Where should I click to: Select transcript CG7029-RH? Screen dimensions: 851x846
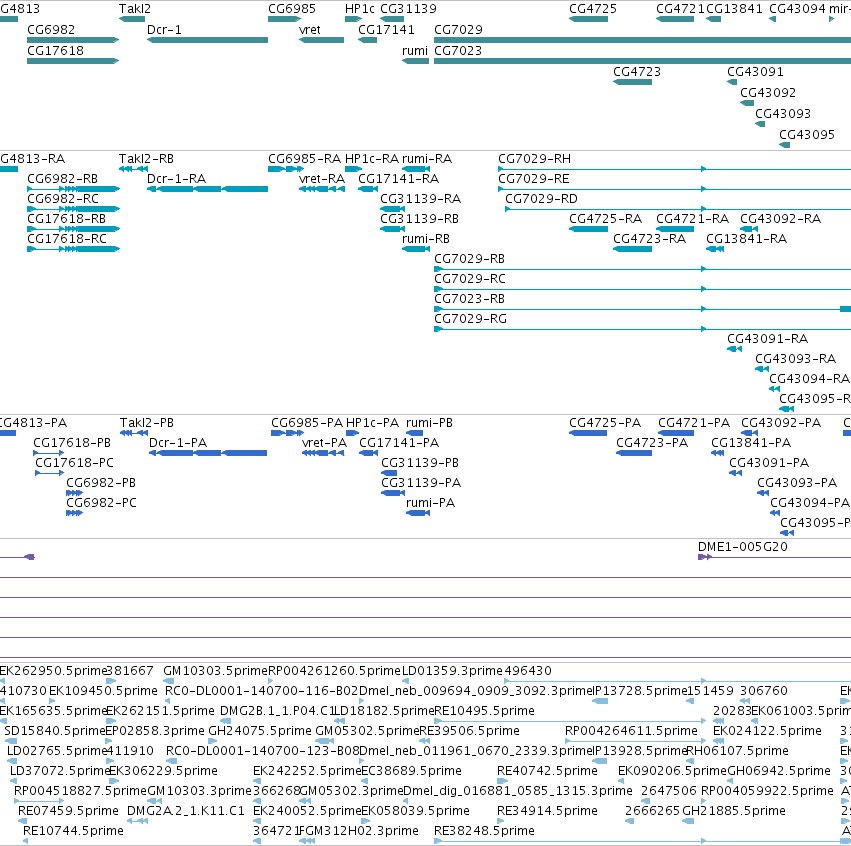[x=675, y=169]
